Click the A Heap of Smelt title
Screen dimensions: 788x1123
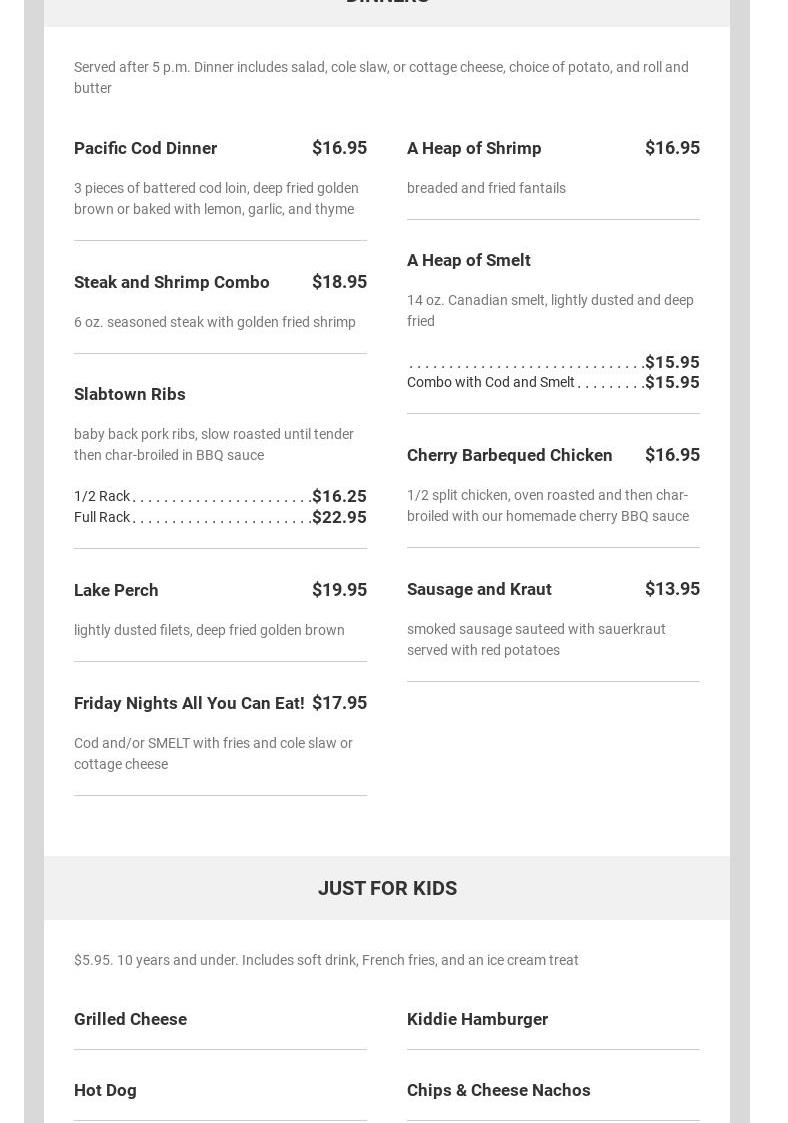coord(468,260)
